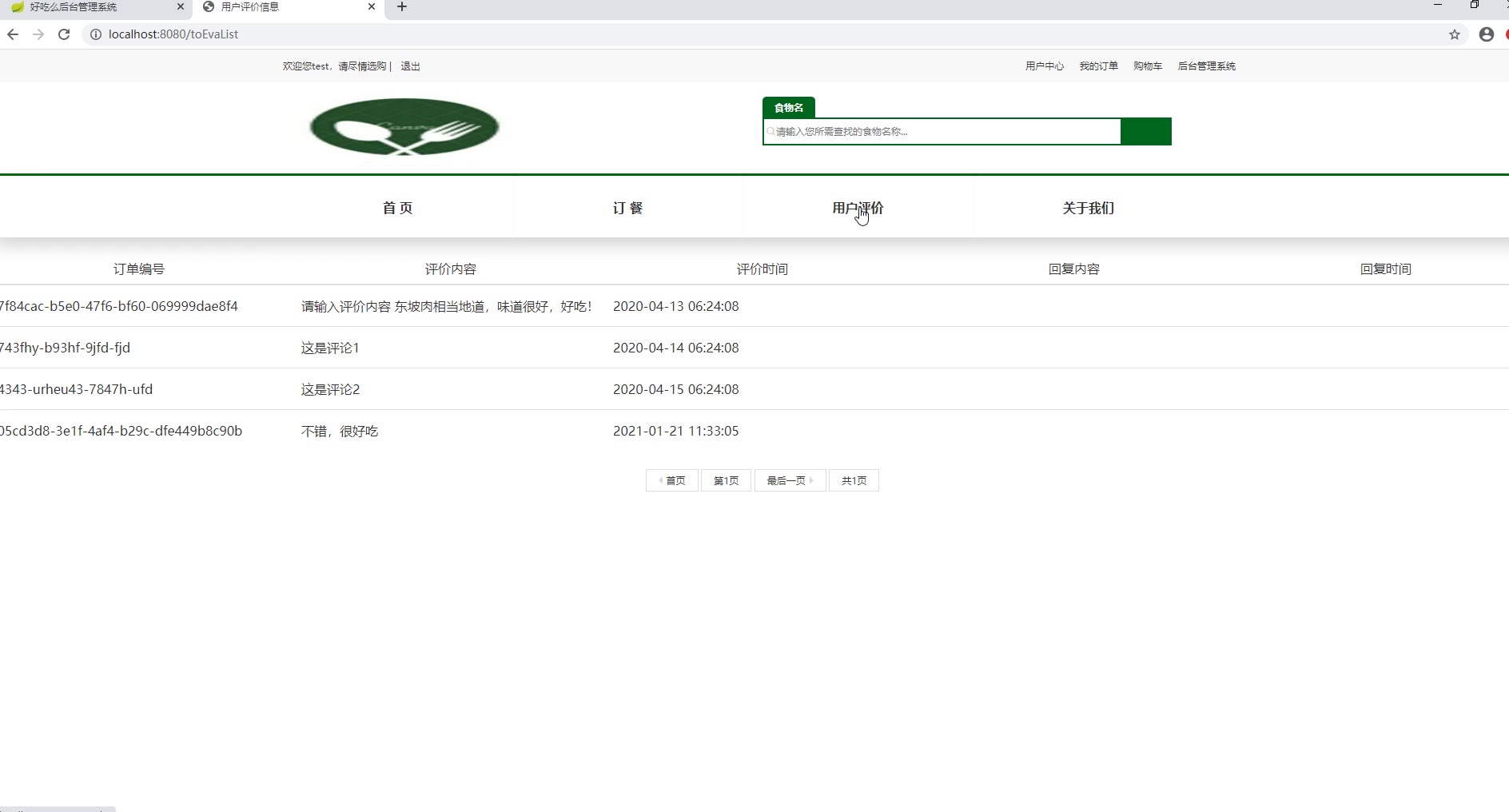
Task: Click the browser forward arrow
Action: 38,34
